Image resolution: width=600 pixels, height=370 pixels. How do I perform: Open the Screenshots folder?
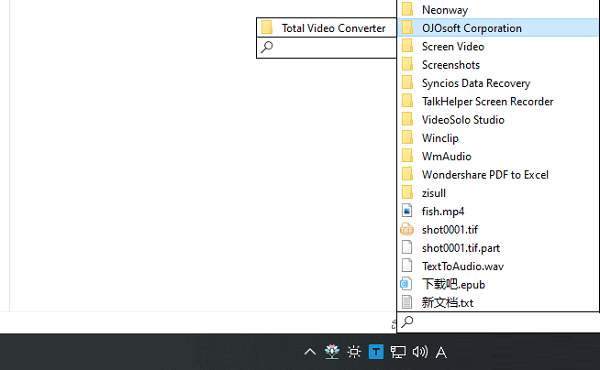tap(497, 65)
